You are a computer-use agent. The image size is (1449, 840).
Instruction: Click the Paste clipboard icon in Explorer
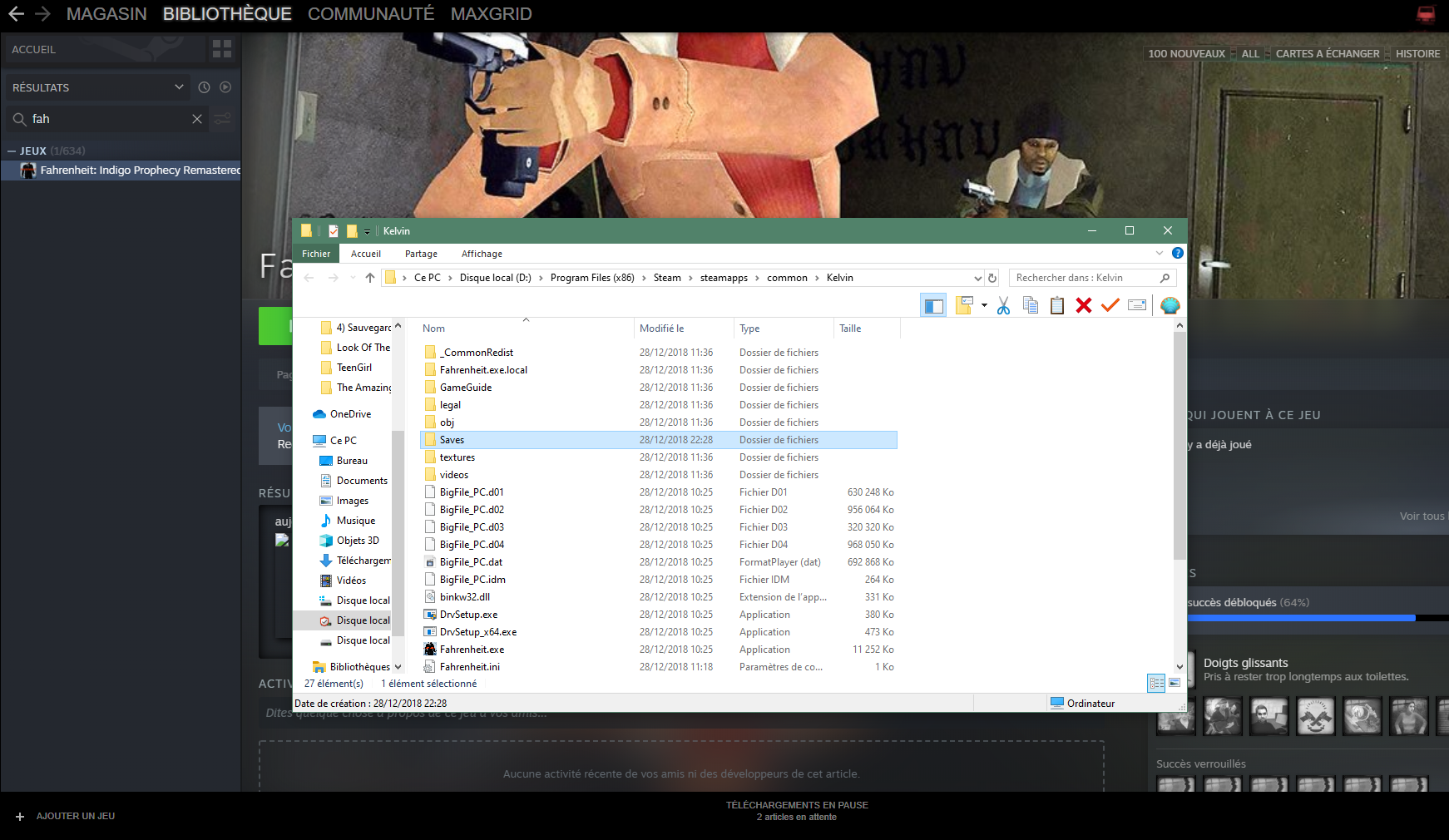pos(1056,305)
